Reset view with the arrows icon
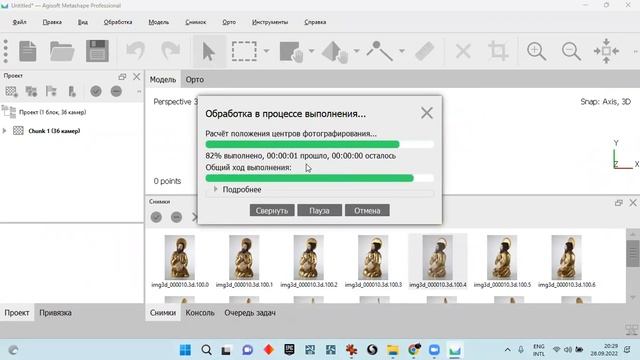640x360 pixels. click(x=606, y=51)
